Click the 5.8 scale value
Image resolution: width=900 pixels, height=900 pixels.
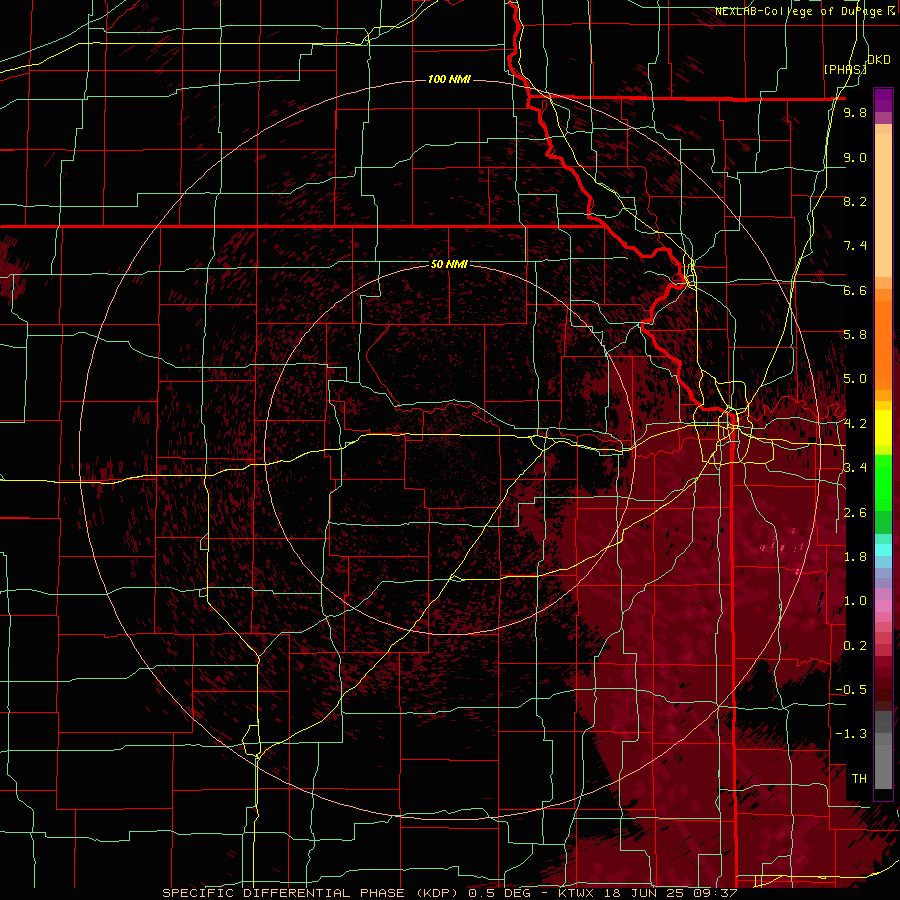pos(855,335)
